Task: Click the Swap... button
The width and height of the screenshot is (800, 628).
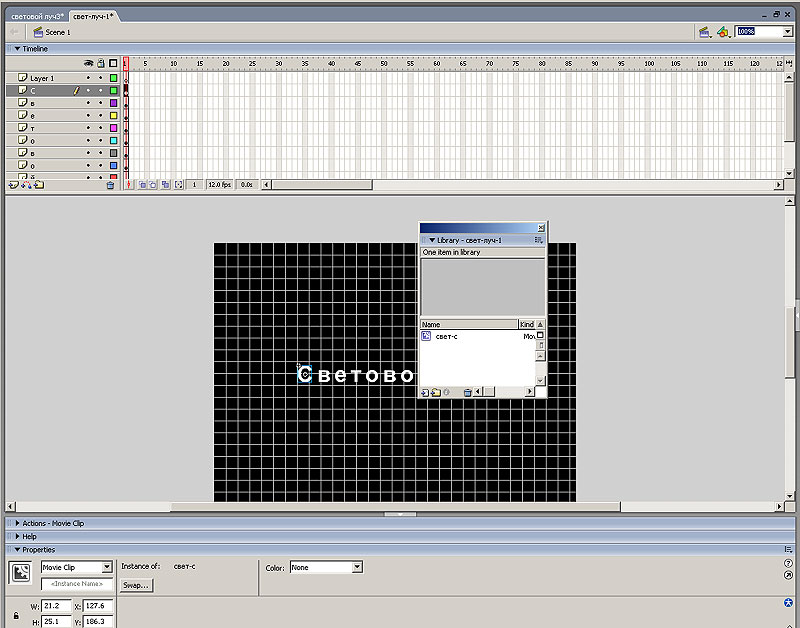Action: pos(136,585)
